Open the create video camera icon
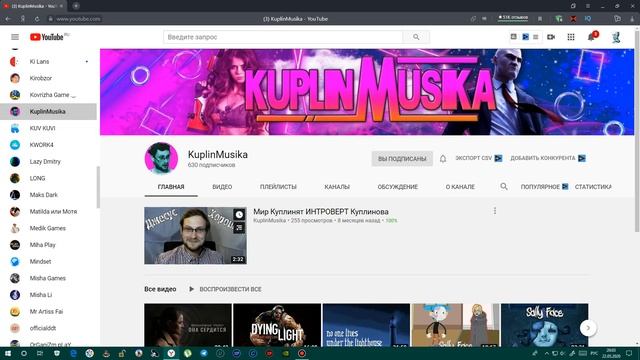 pyautogui.click(x=551, y=37)
